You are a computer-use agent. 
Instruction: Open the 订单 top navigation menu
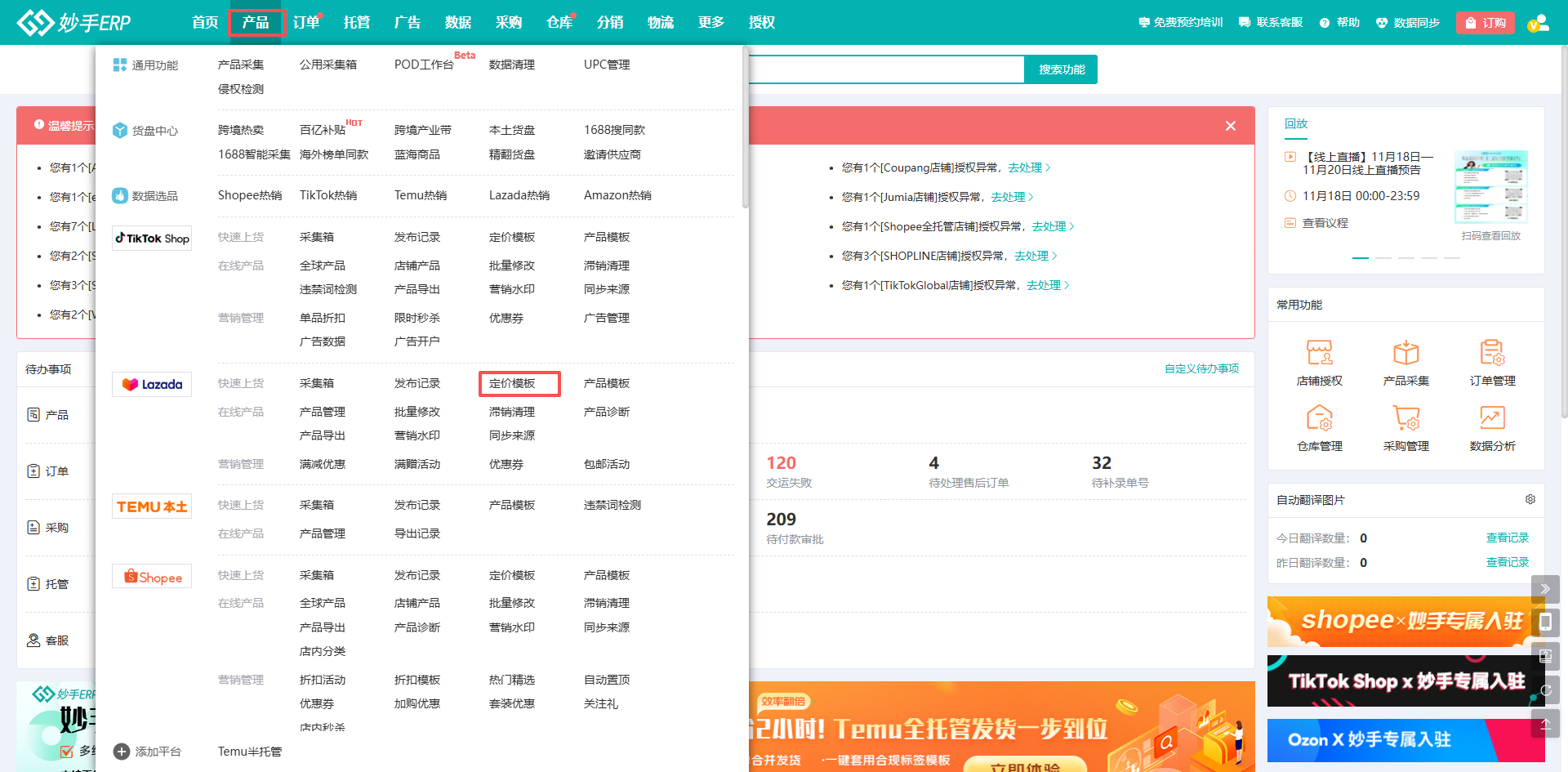coord(306,23)
